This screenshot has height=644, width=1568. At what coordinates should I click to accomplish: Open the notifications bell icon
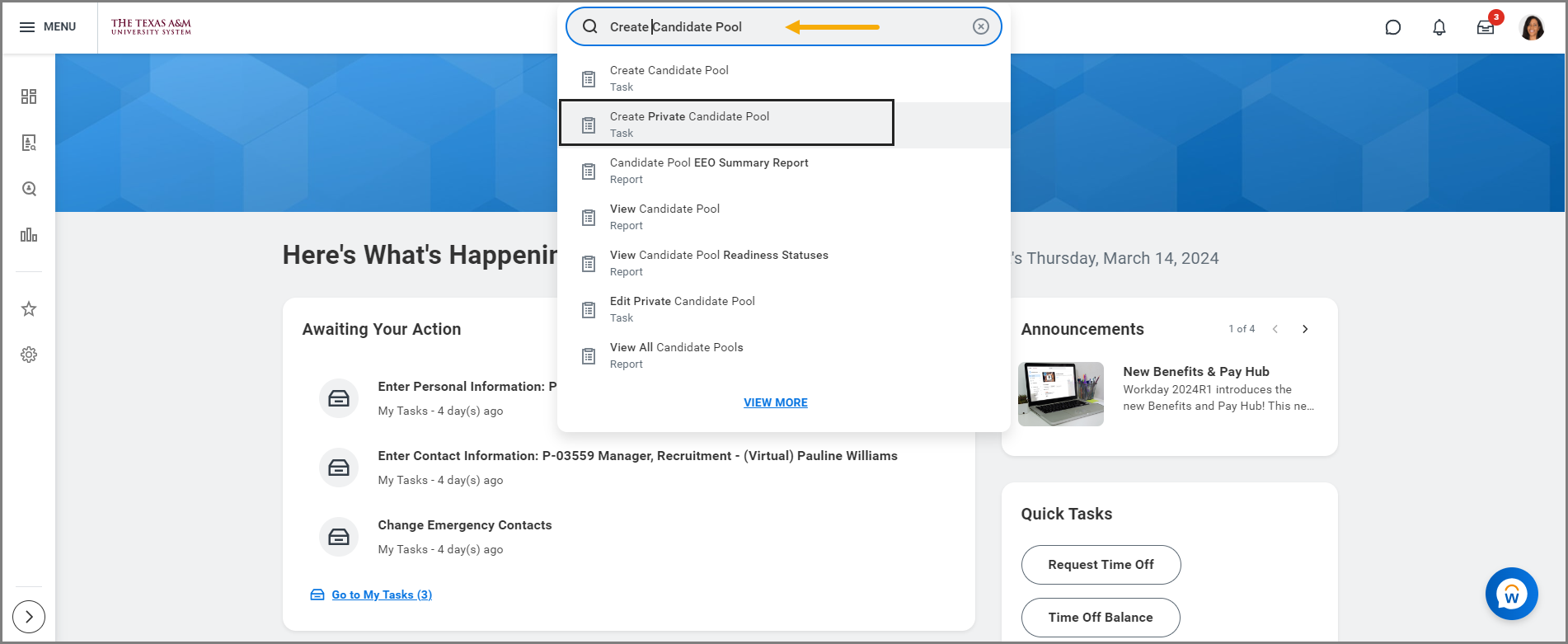click(1439, 27)
